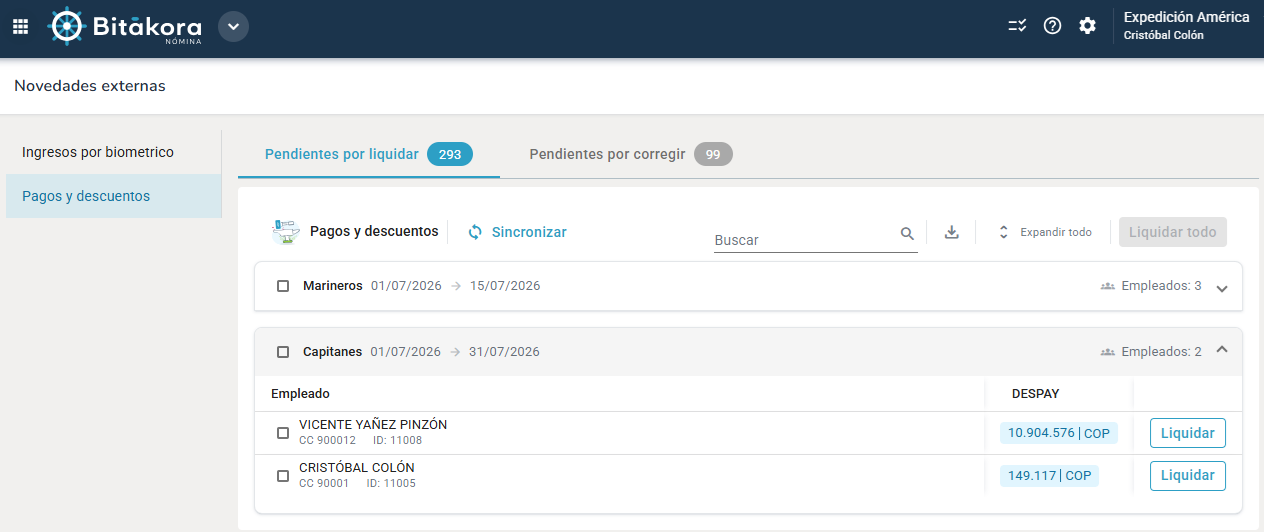This screenshot has height=532, width=1264.
Task: Click the CRISTÓBAL COLÓN employee name
Action: pos(357,468)
